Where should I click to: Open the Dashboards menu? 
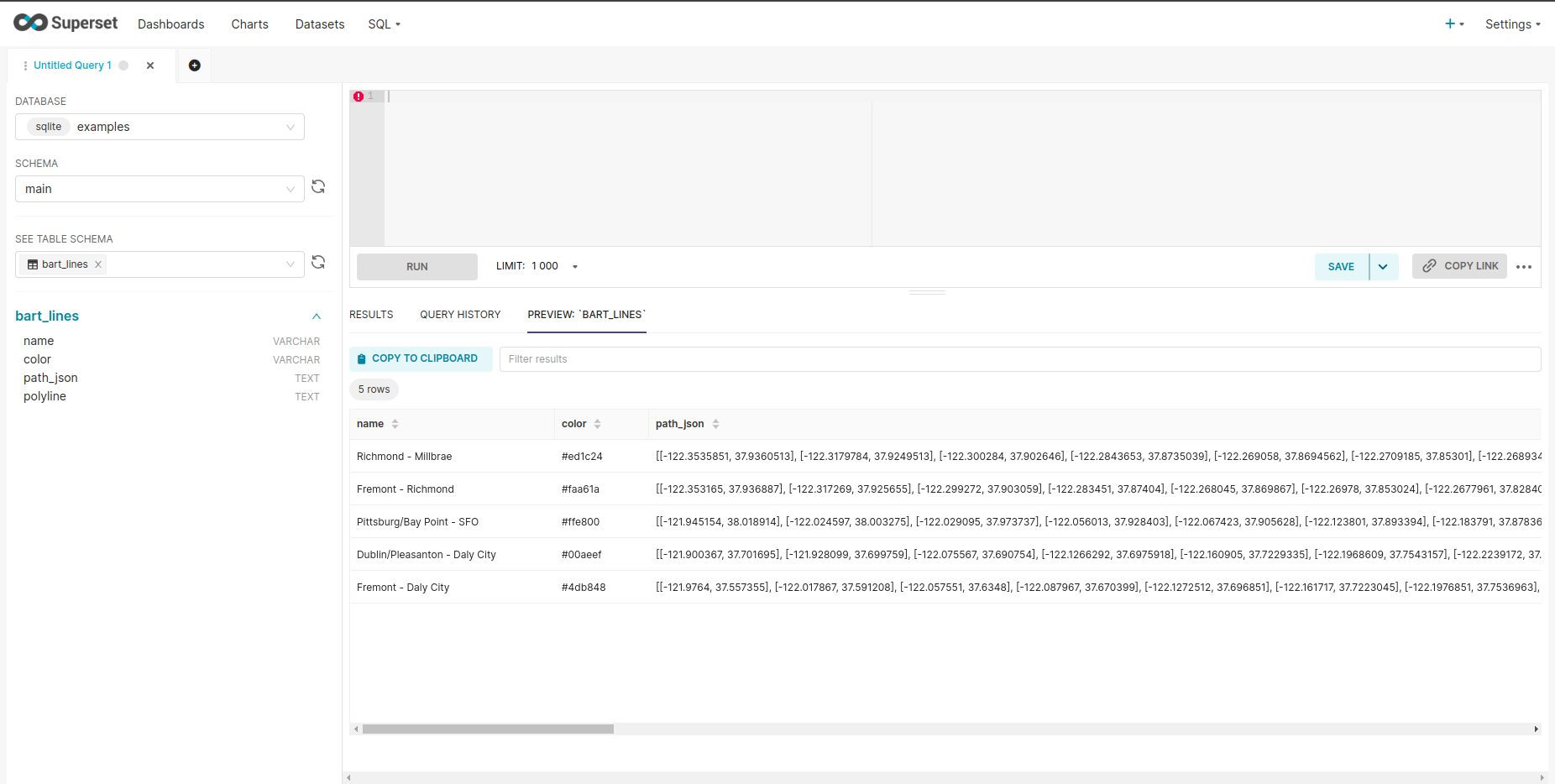[171, 24]
